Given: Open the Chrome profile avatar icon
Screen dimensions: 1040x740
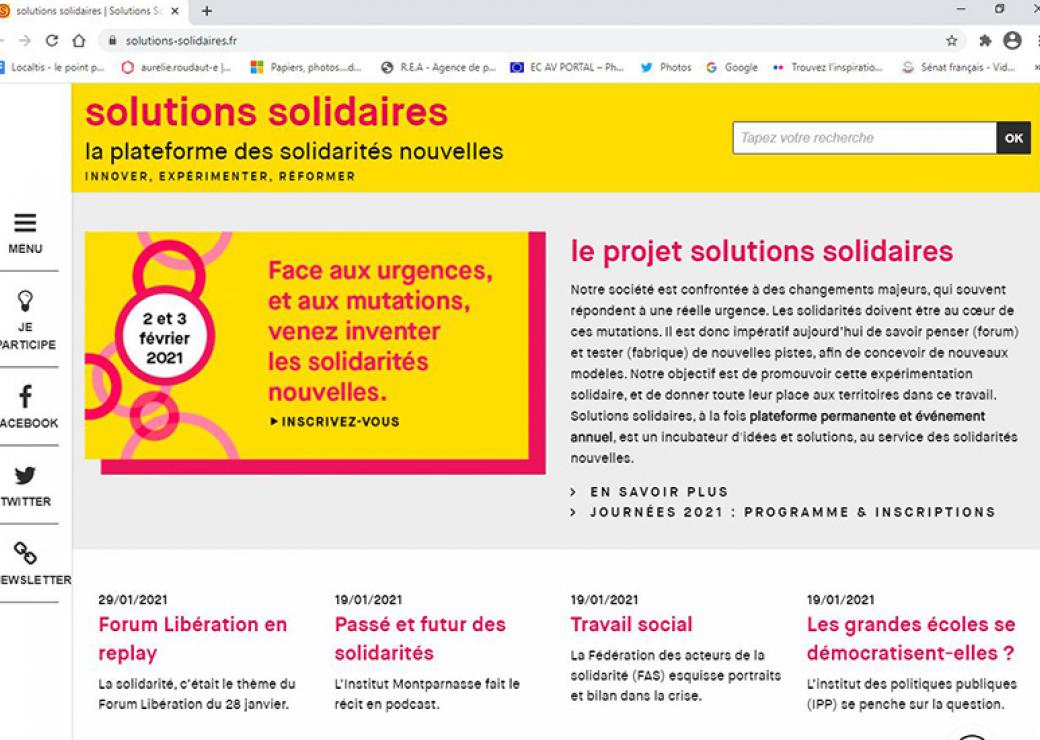Looking at the screenshot, I should tap(1012, 40).
